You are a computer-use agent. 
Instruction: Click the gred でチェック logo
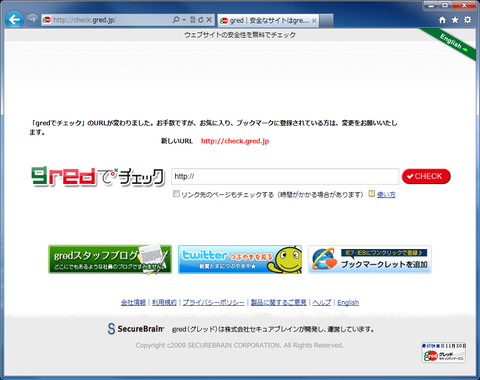(x=98, y=176)
